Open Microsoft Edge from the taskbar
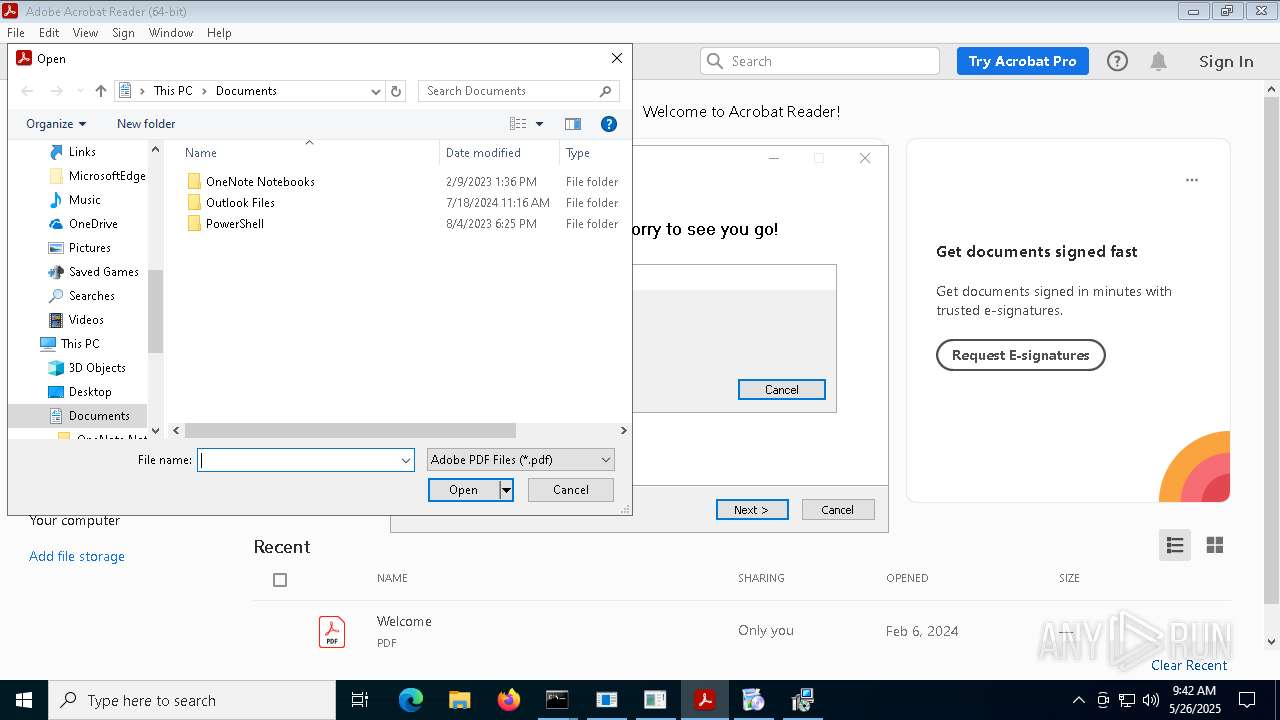This screenshot has height=720, width=1280. (x=411, y=700)
